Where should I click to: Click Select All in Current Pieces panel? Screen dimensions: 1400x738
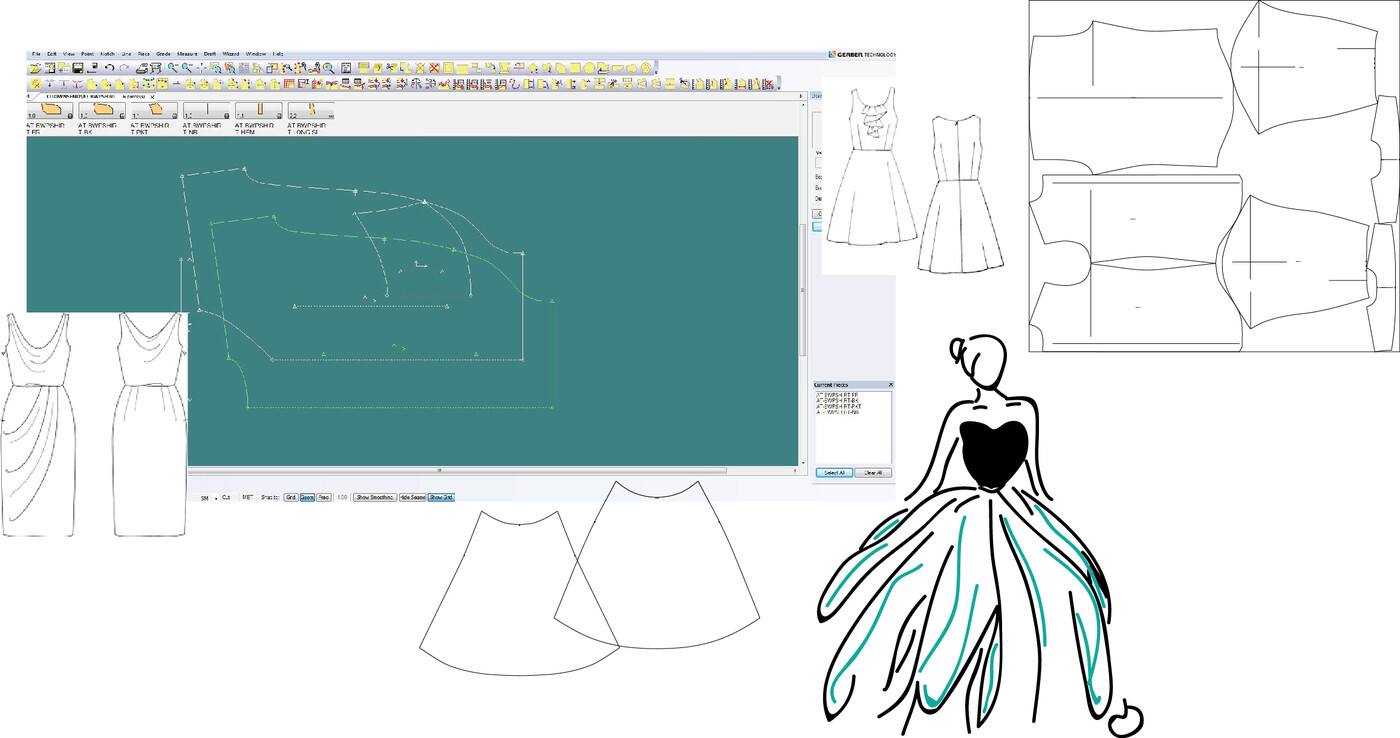(x=834, y=472)
